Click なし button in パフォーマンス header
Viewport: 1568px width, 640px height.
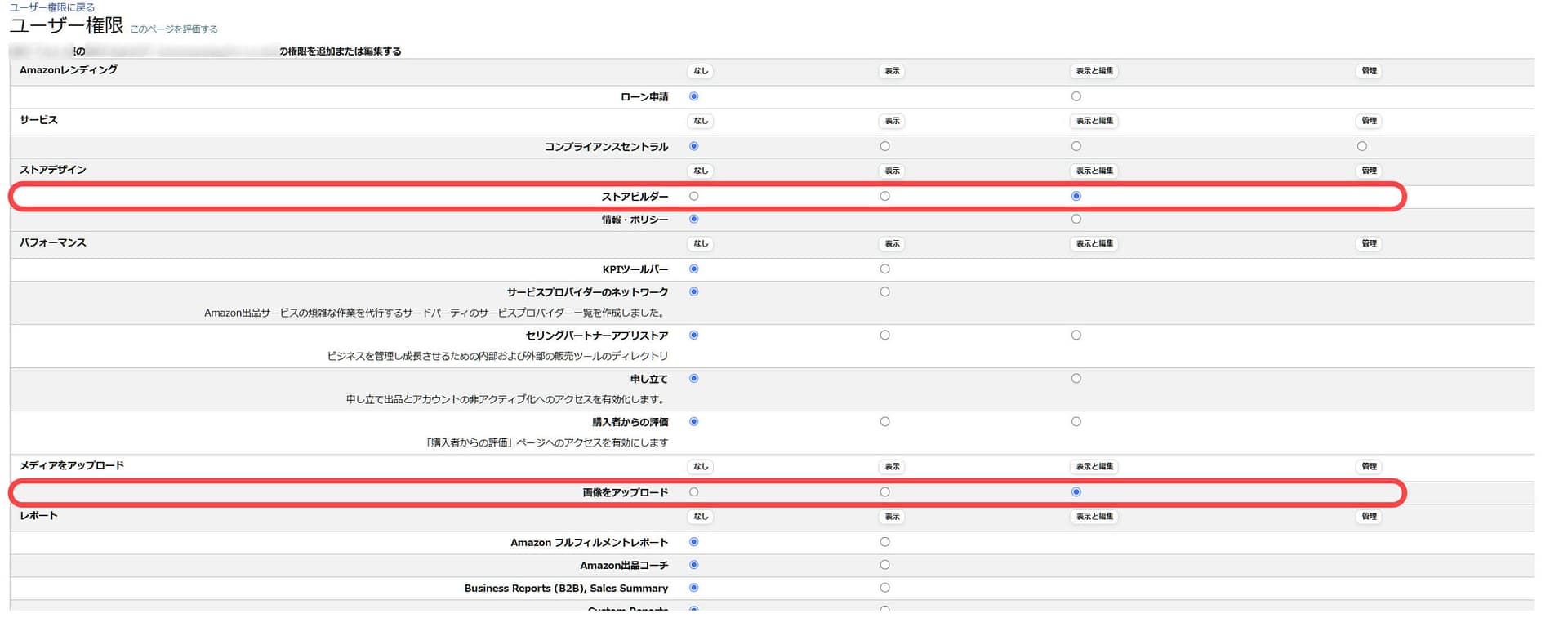point(701,243)
